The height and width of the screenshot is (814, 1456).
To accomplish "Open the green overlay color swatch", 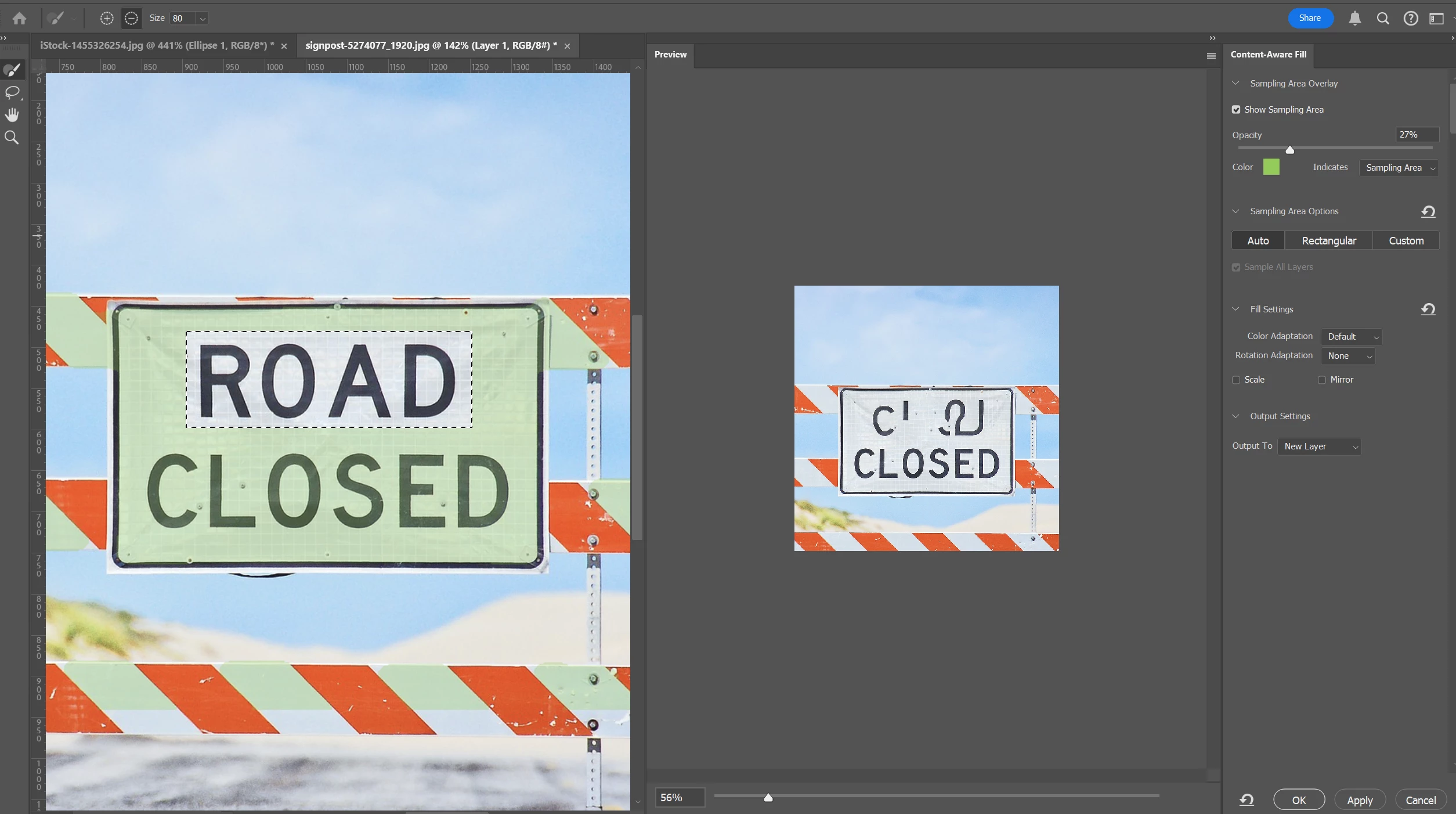I will [x=1271, y=167].
